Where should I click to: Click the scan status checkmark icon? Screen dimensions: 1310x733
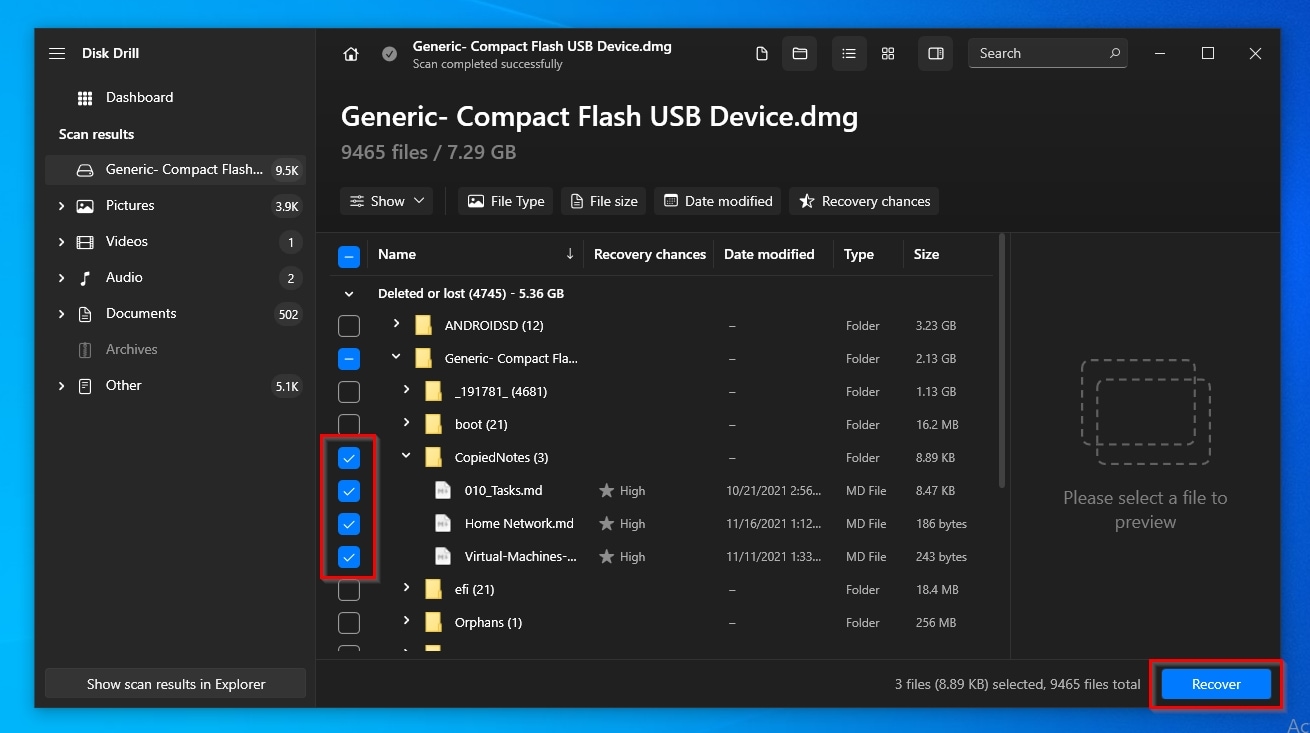point(389,54)
